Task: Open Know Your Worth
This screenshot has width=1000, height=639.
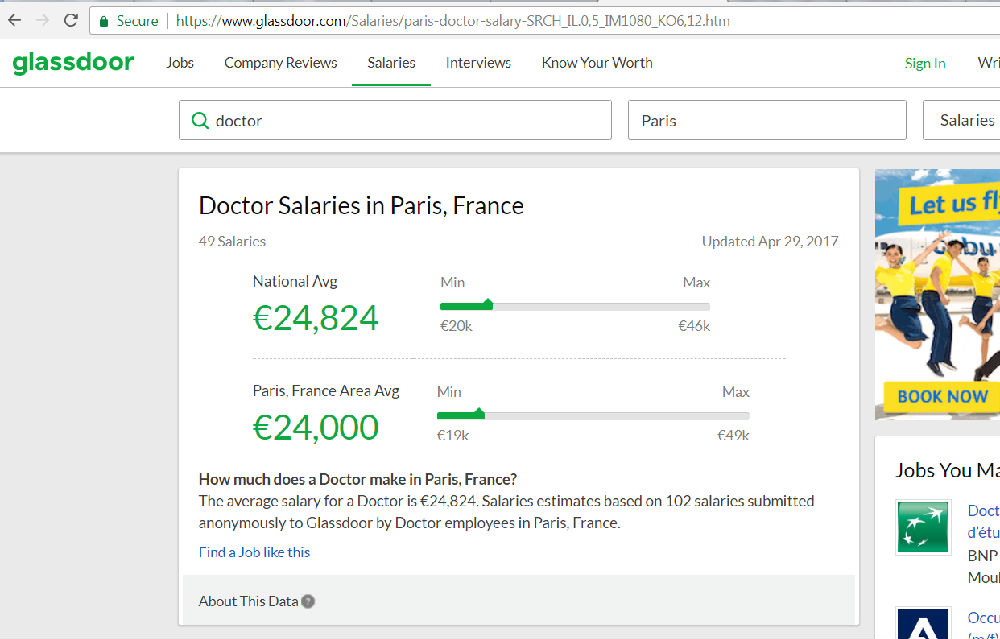Action: (x=597, y=63)
